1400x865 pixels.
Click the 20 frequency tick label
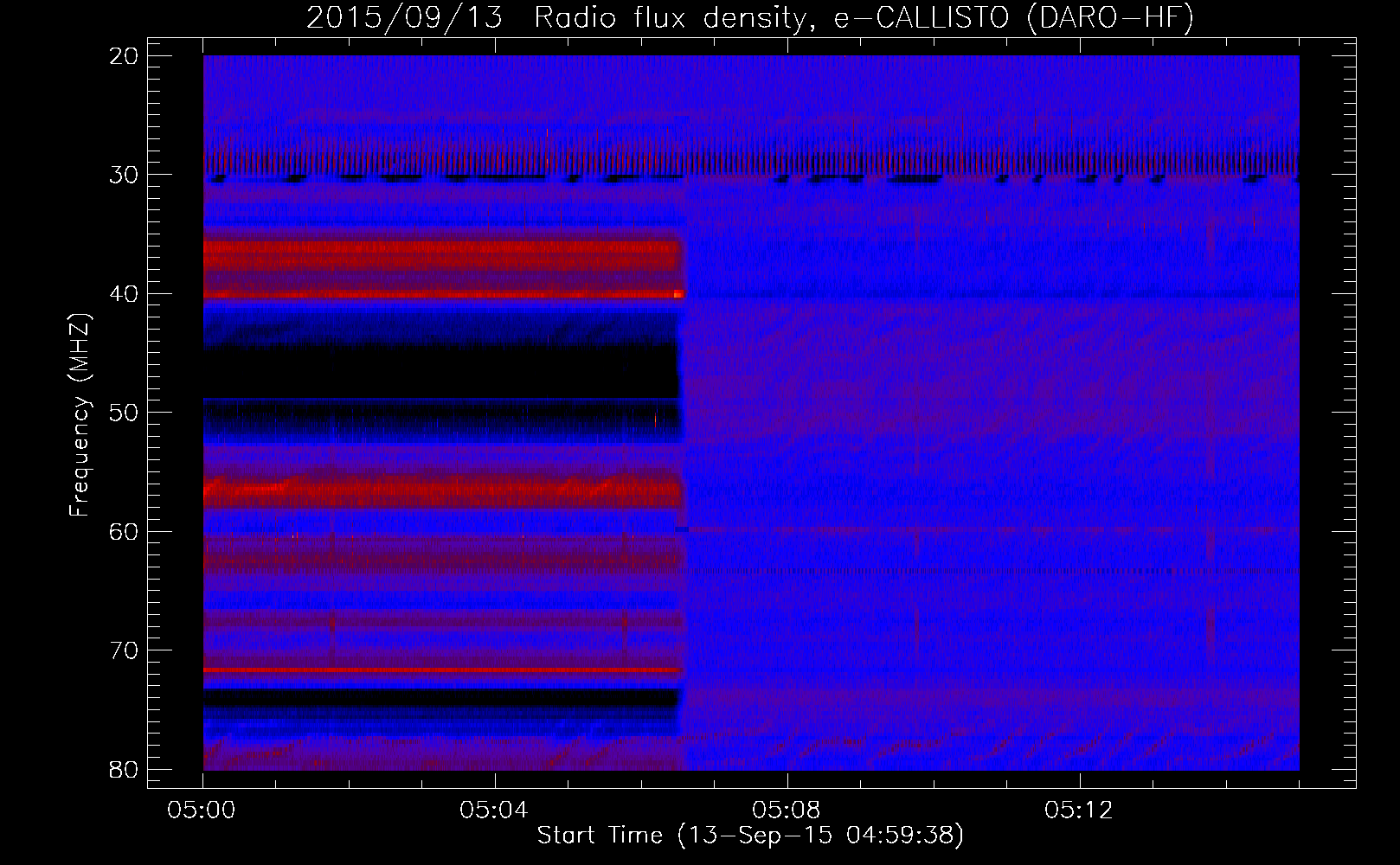[125, 56]
